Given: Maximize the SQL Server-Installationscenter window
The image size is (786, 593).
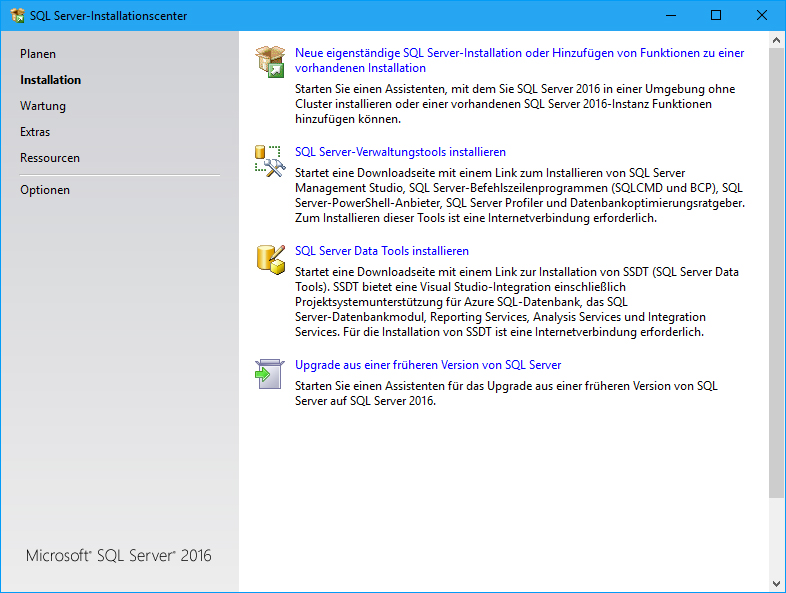Looking at the screenshot, I should tap(716, 16).
